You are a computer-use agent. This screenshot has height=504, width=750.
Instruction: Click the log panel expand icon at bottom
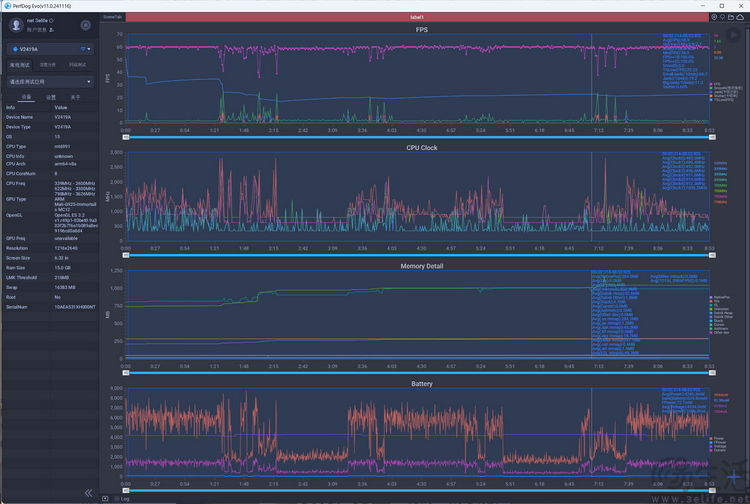pos(105,499)
